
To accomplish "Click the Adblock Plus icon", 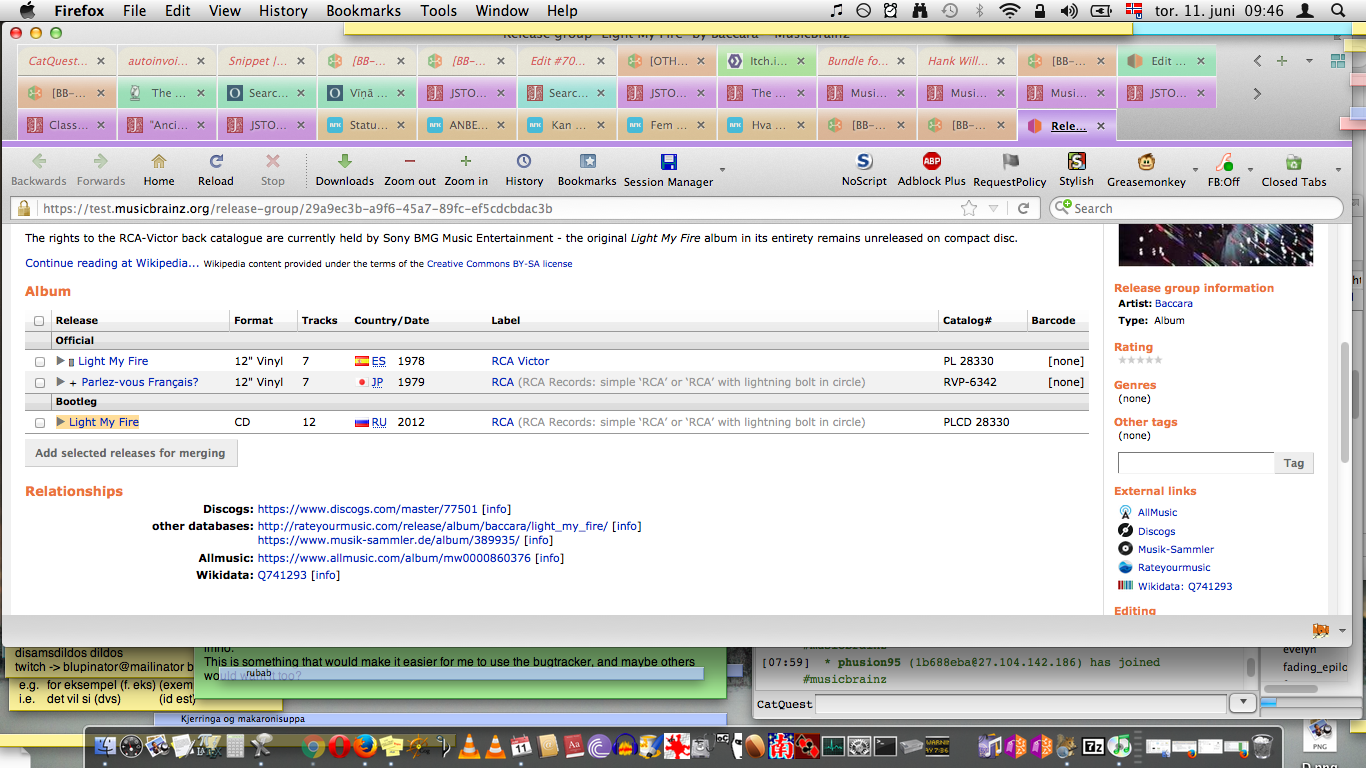I will pyautogui.click(x=931, y=161).
